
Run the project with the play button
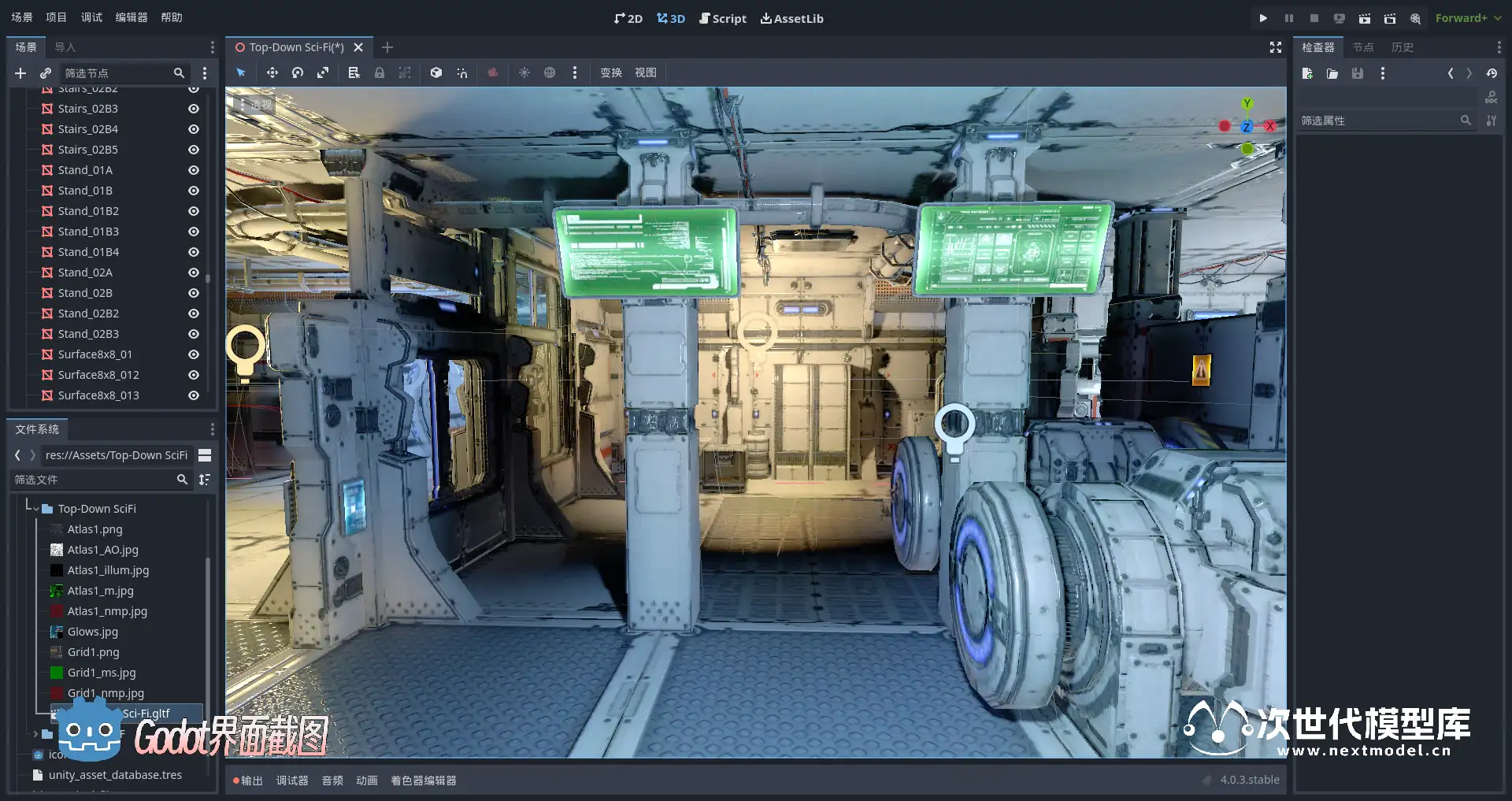pyautogui.click(x=1263, y=18)
